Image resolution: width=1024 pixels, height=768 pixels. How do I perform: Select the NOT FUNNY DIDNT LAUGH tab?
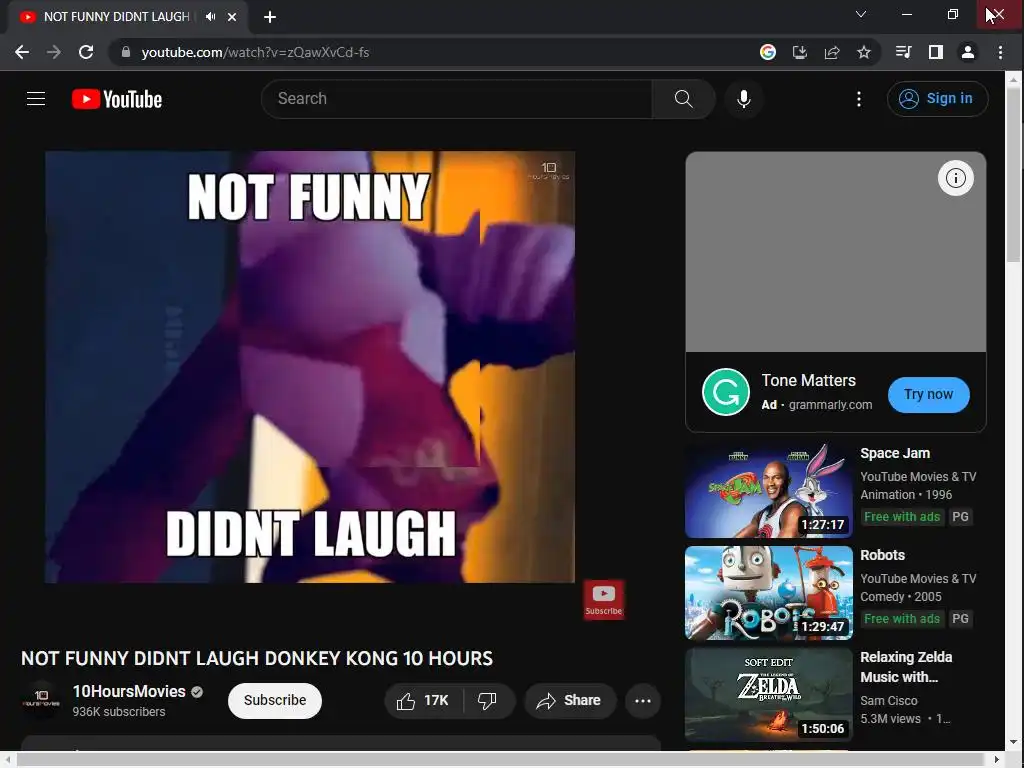[x=116, y=17]
